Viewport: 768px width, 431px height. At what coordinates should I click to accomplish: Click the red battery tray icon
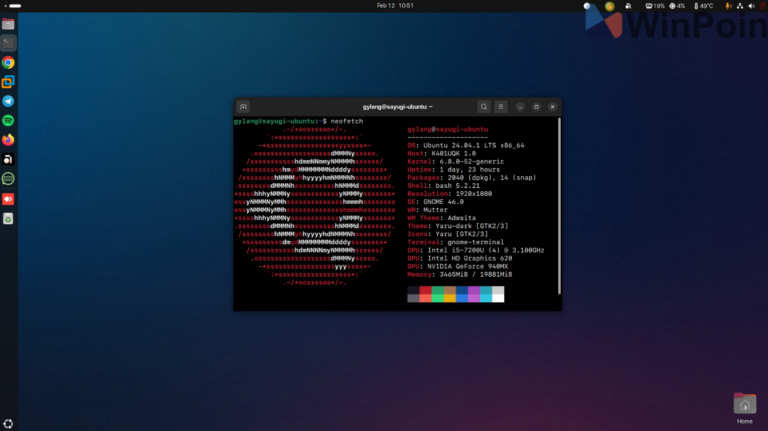[x=763, y=6]
